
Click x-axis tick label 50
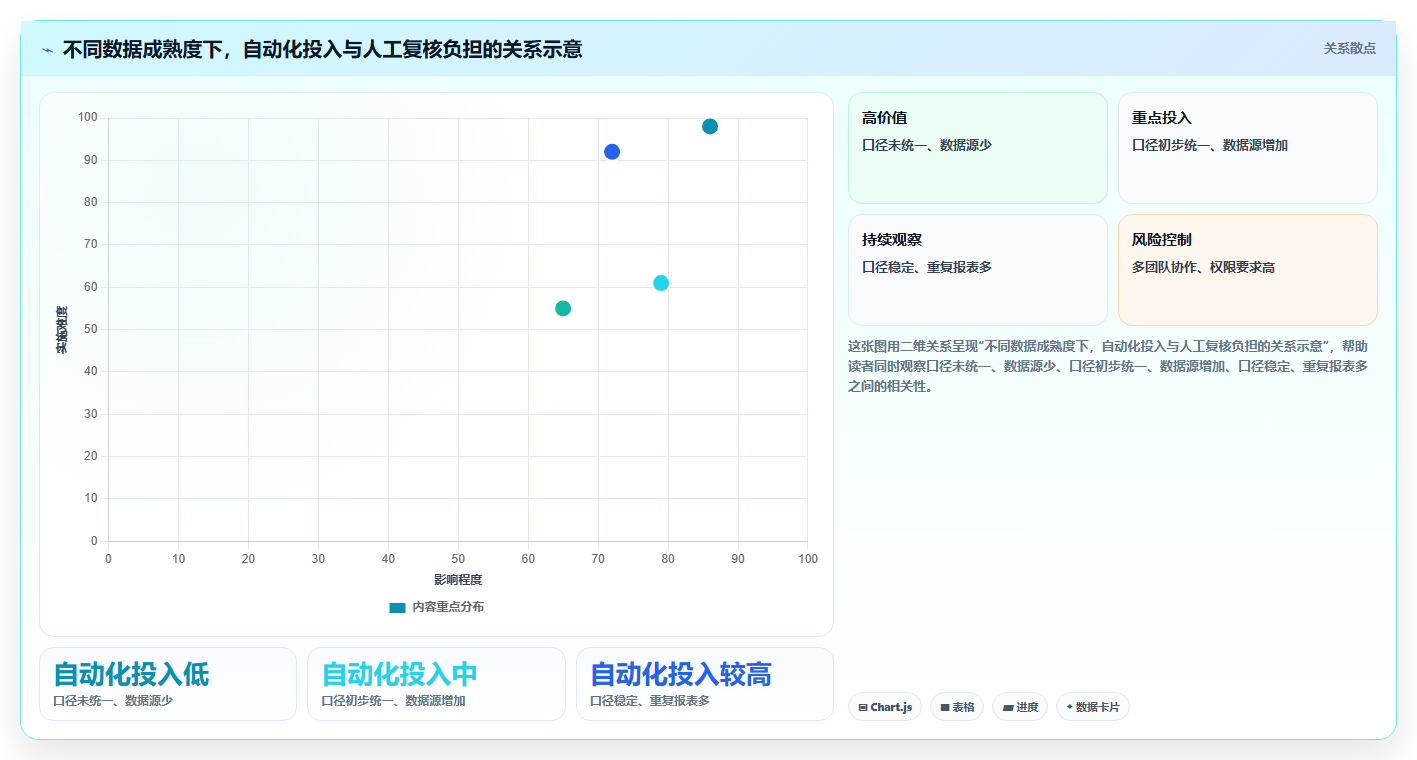458,559
